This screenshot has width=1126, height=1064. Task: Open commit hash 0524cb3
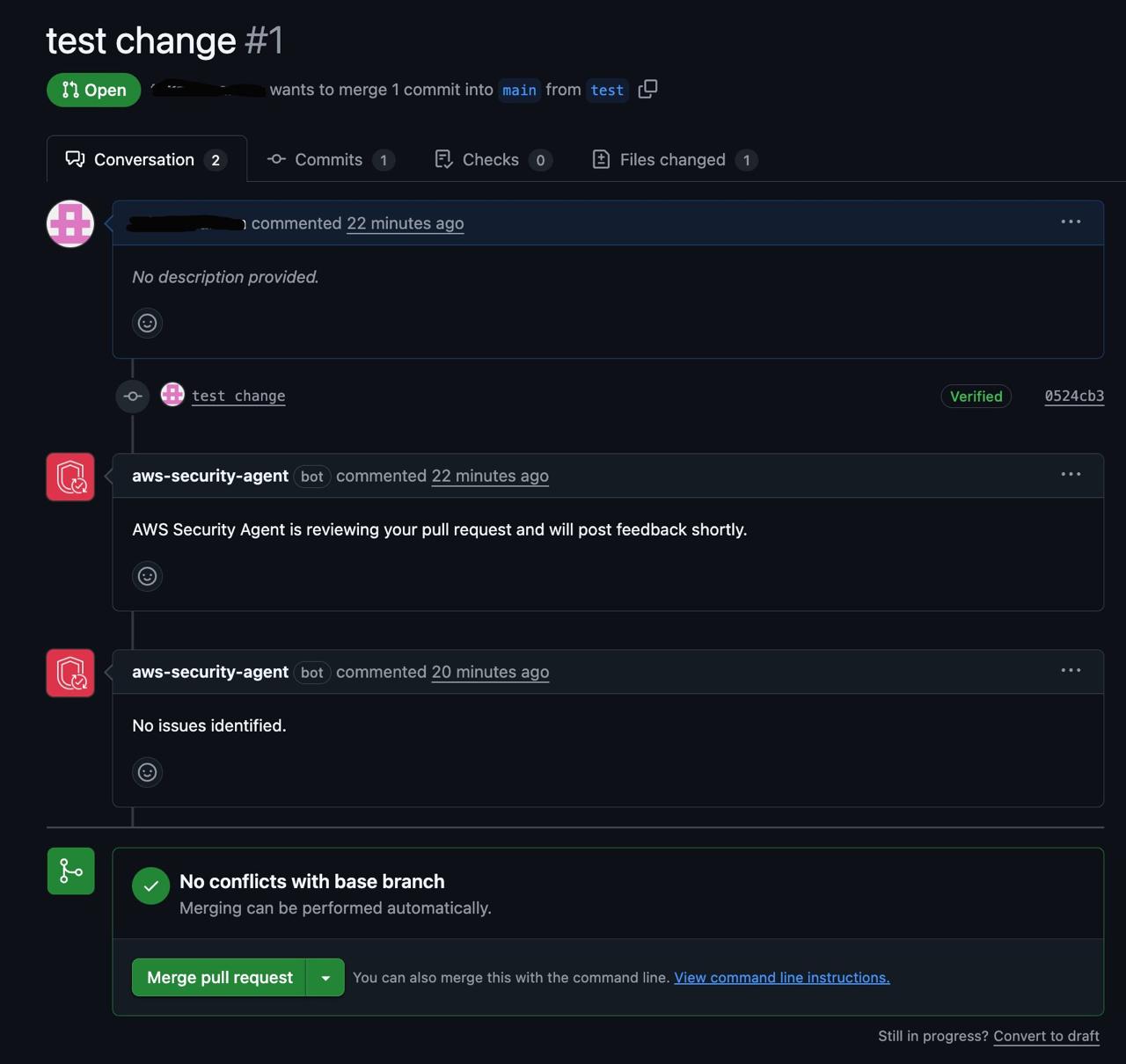point(1074,396)
